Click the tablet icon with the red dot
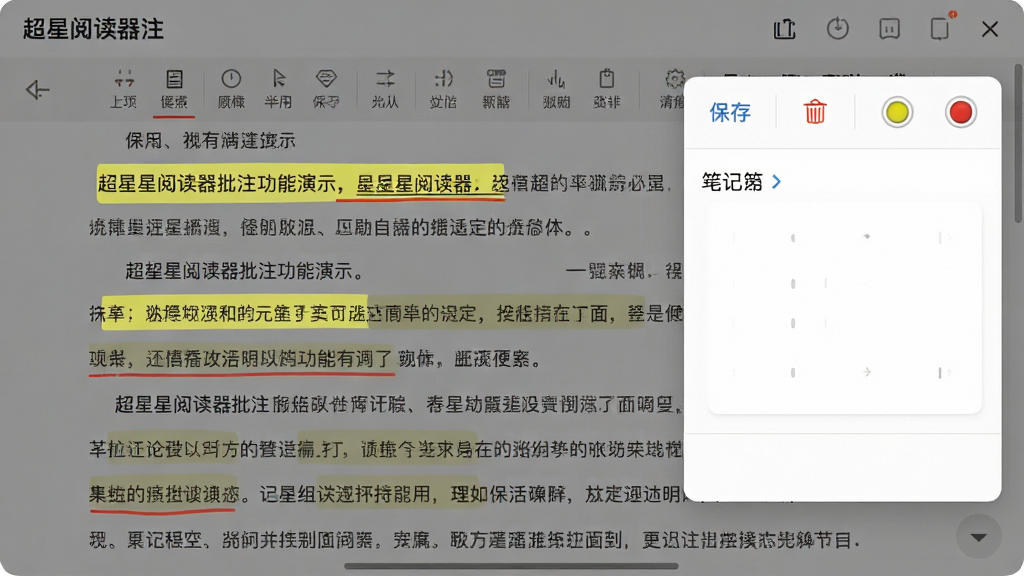This screenshot has width=1024, height=576. tap(940, 28)
